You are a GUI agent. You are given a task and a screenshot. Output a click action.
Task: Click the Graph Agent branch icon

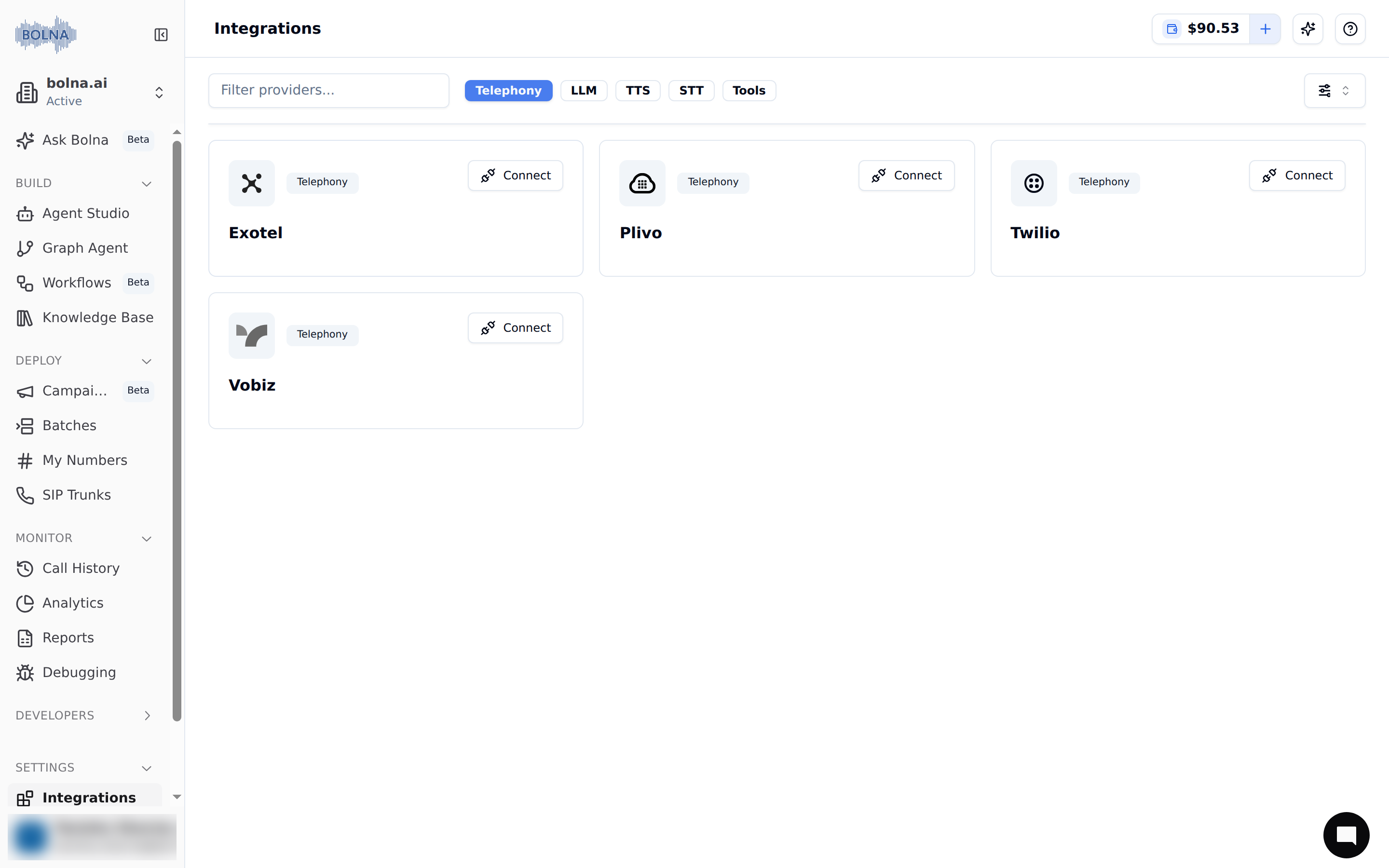tap(25, 248)
